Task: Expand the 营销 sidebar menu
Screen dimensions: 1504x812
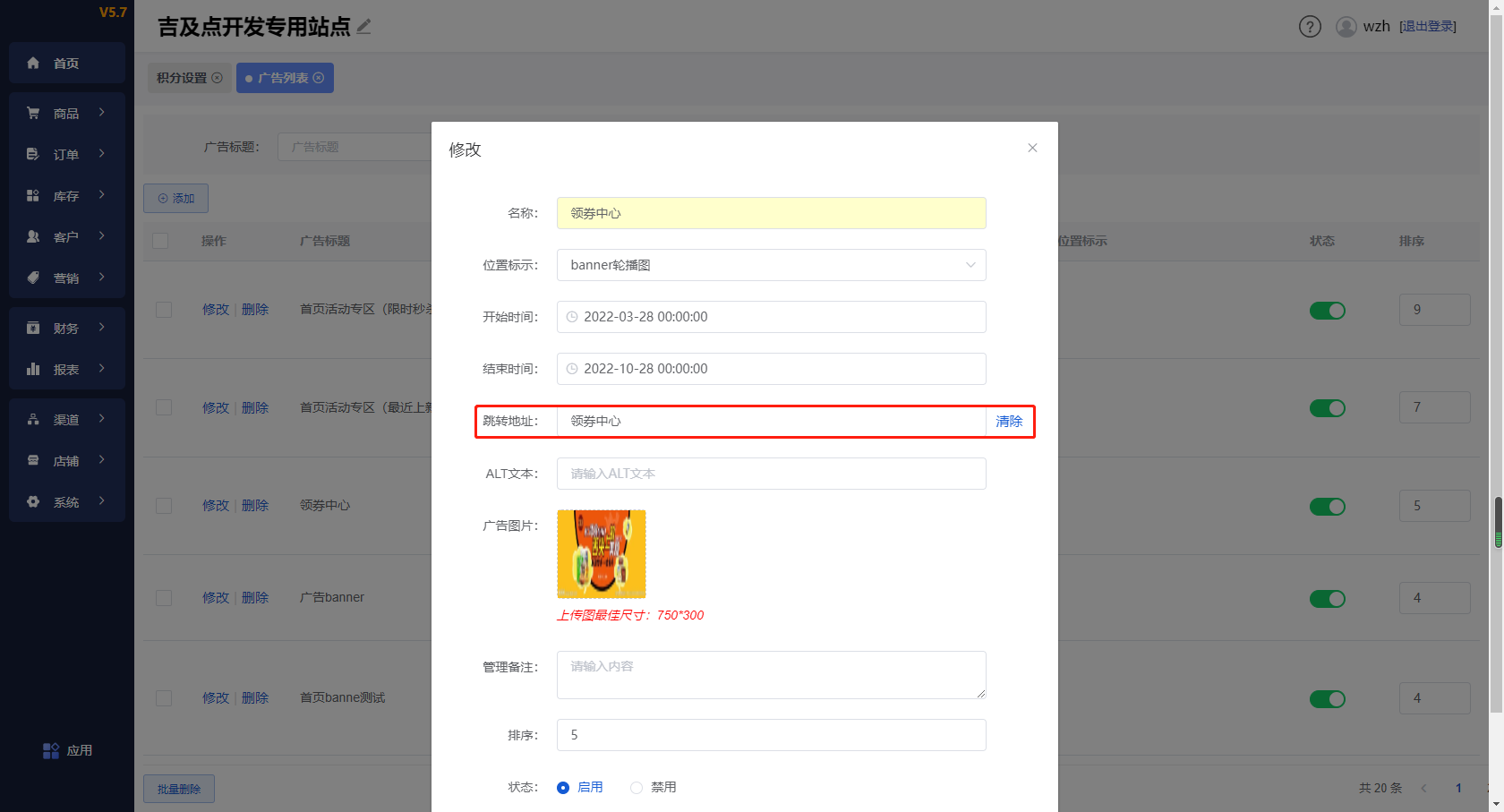Action: click(x=67, y=278)
